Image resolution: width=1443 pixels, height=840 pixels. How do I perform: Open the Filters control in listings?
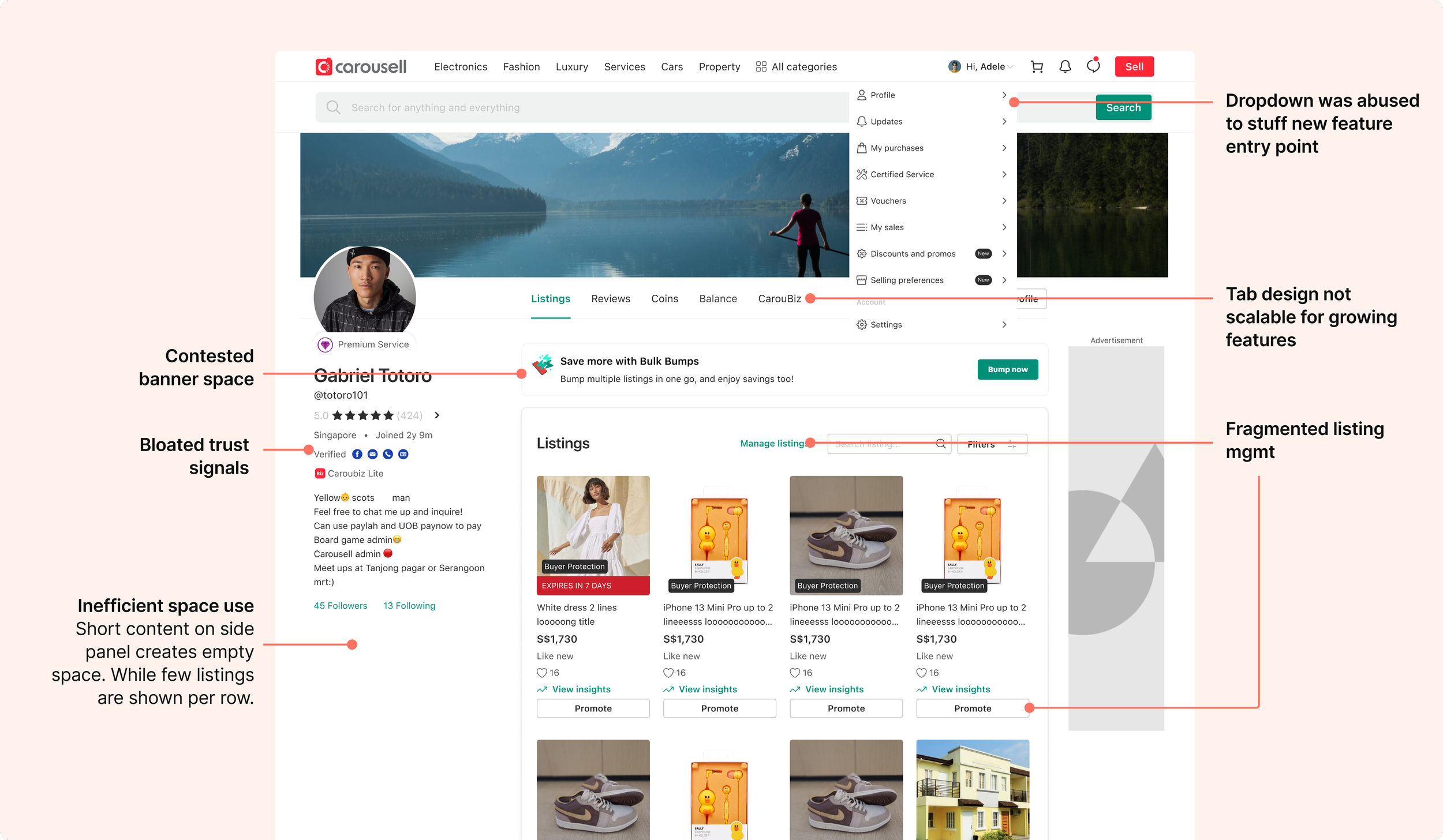click(x=992, y=444)
